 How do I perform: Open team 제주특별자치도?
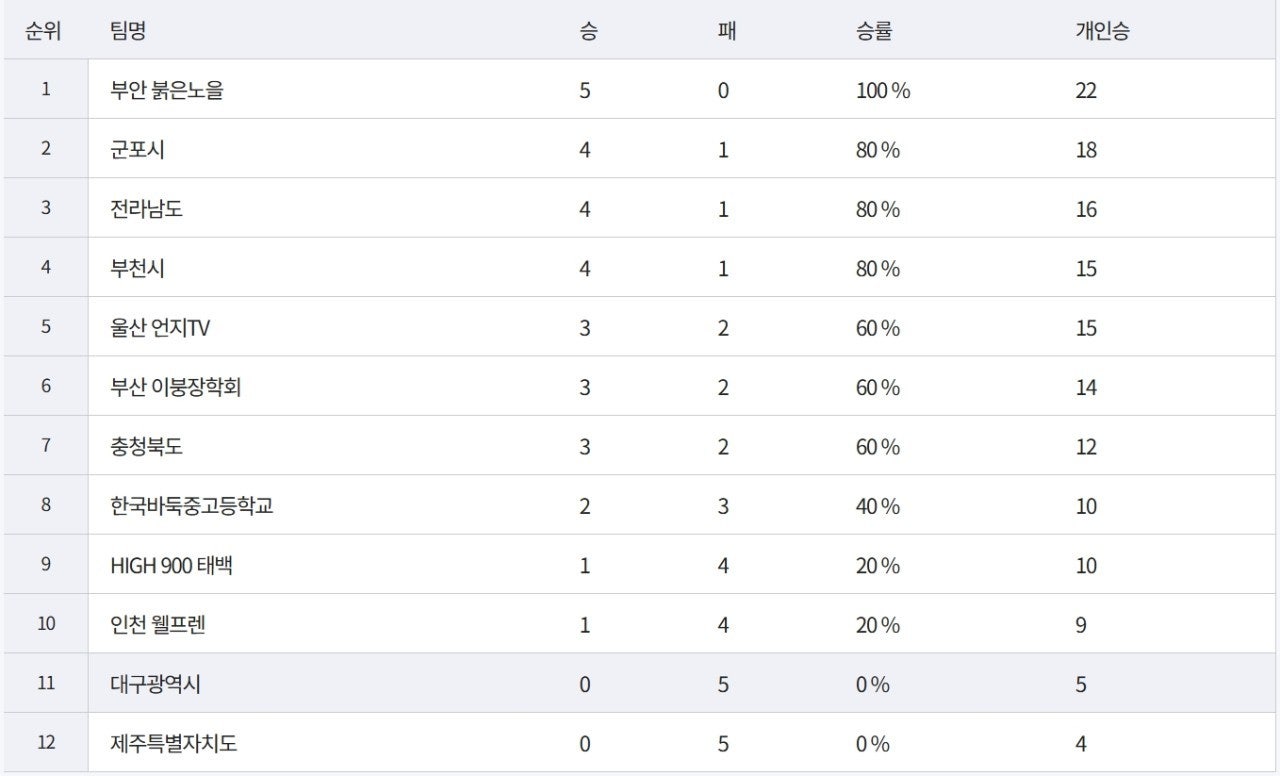click(174, 744)
